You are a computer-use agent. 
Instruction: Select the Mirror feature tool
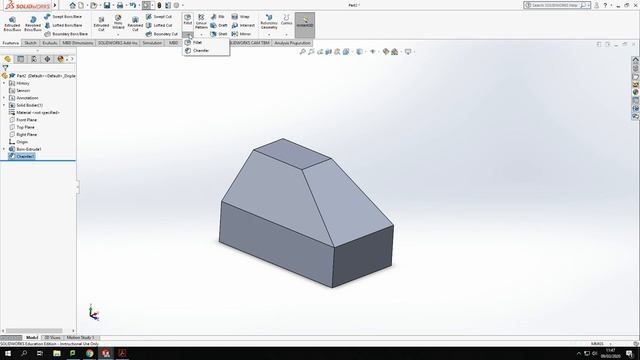tap(241, 34)
